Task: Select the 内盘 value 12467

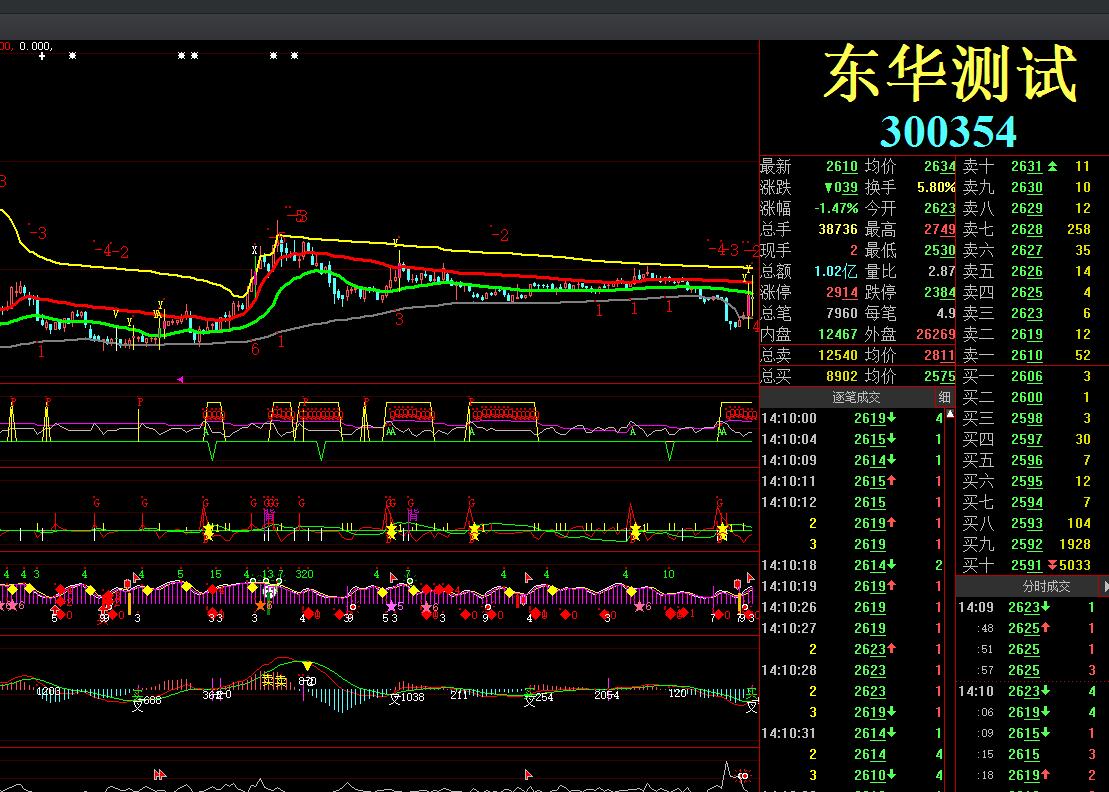Action: click(x=838, y=334)
